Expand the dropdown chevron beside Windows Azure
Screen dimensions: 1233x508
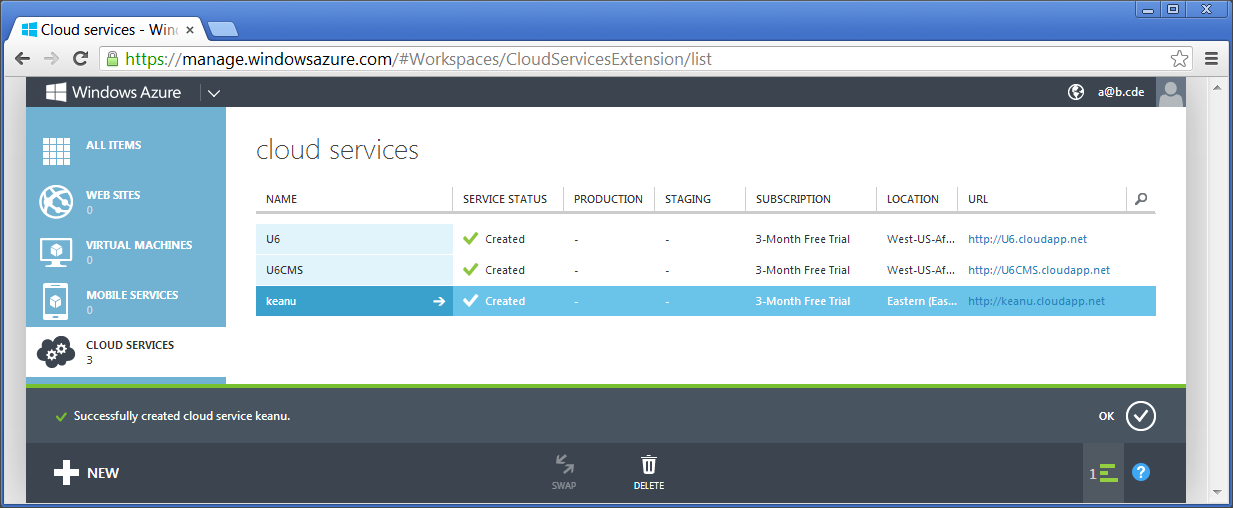(x=214, y=93)
